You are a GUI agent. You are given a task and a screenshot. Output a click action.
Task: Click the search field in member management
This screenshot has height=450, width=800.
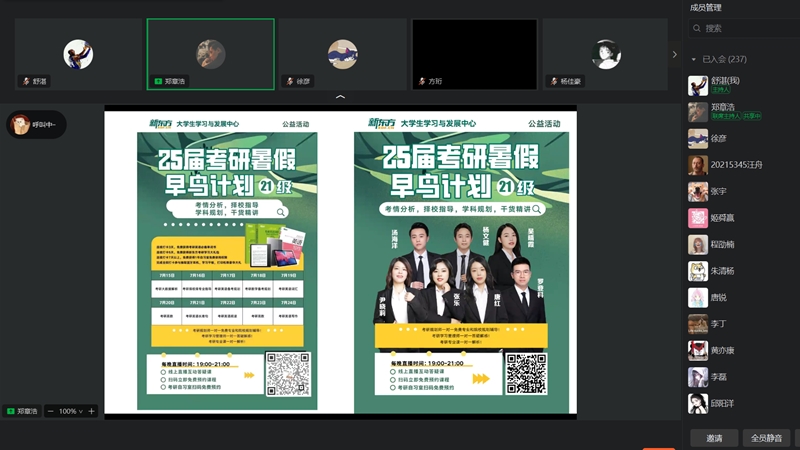(744, 29)
